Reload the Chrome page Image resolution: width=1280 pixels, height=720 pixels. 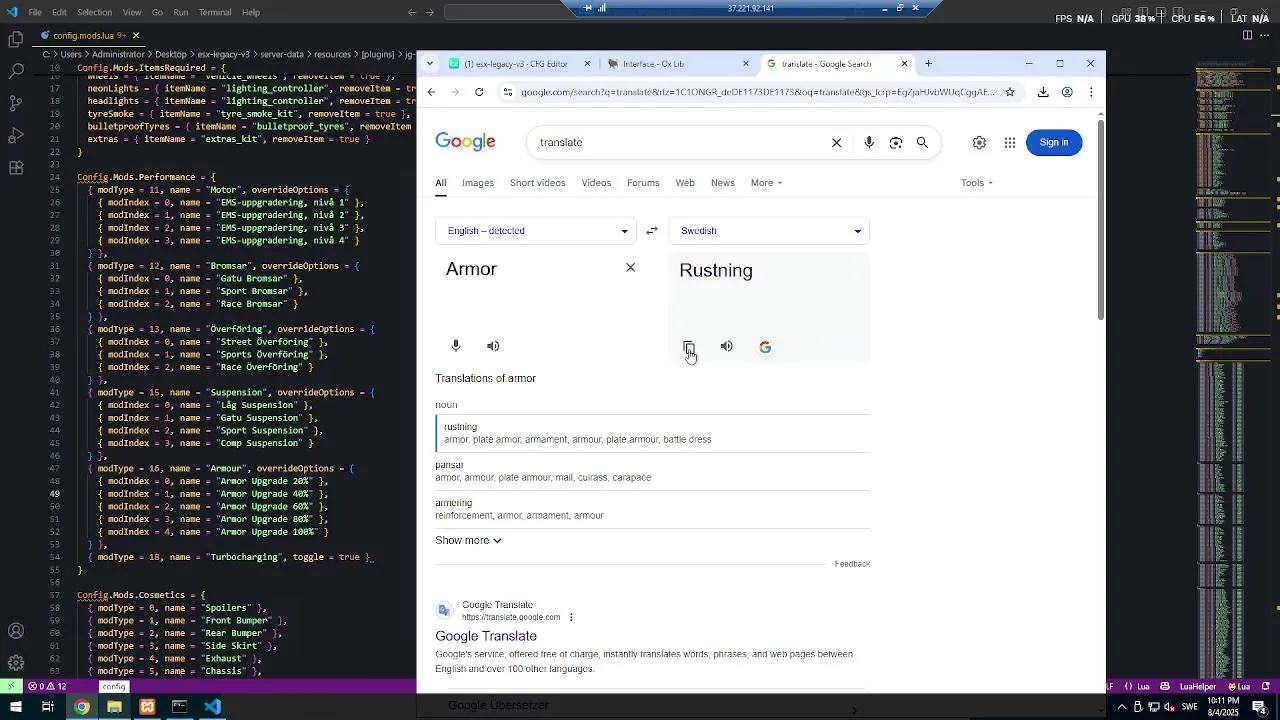point(479,92)
